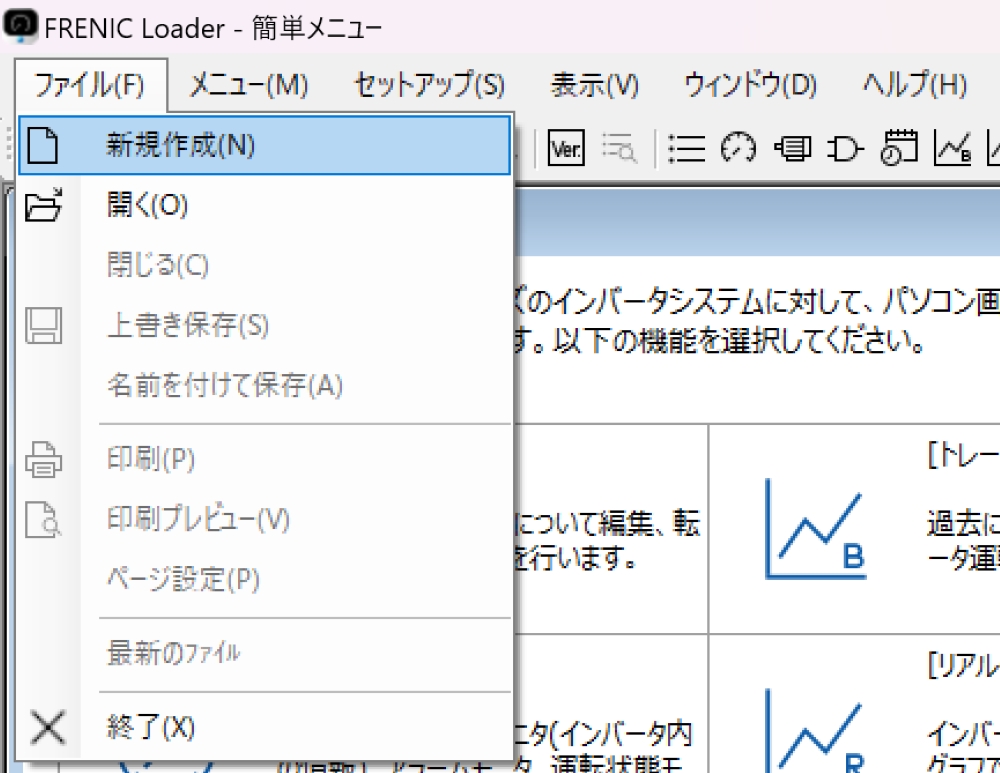
Task: Click the FRENIC Loader app icon in title bar
Action: [21, 27]
